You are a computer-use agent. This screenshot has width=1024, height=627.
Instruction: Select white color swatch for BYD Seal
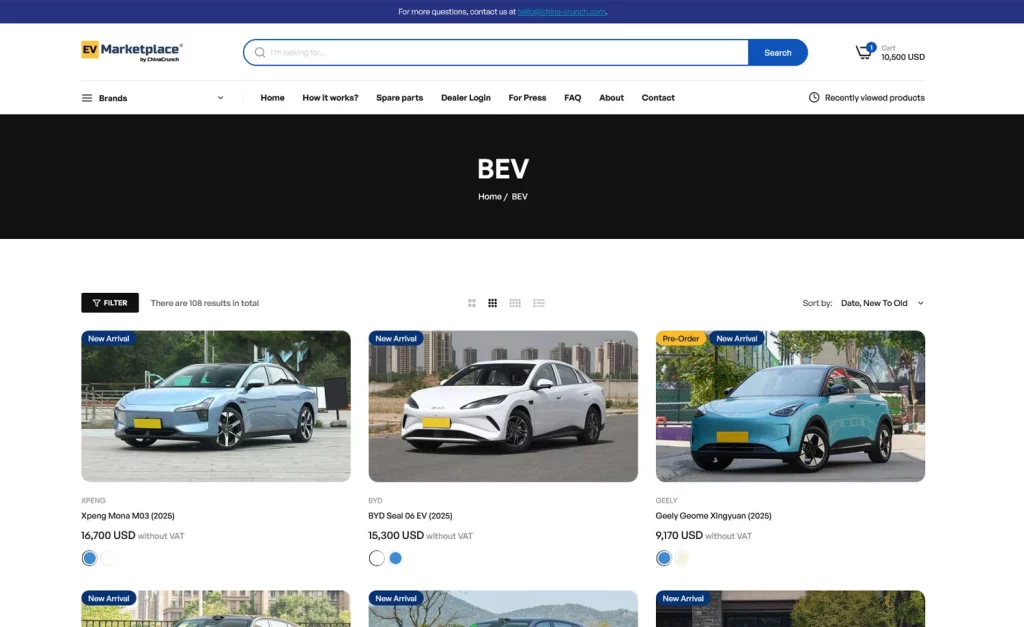[377, 558]
